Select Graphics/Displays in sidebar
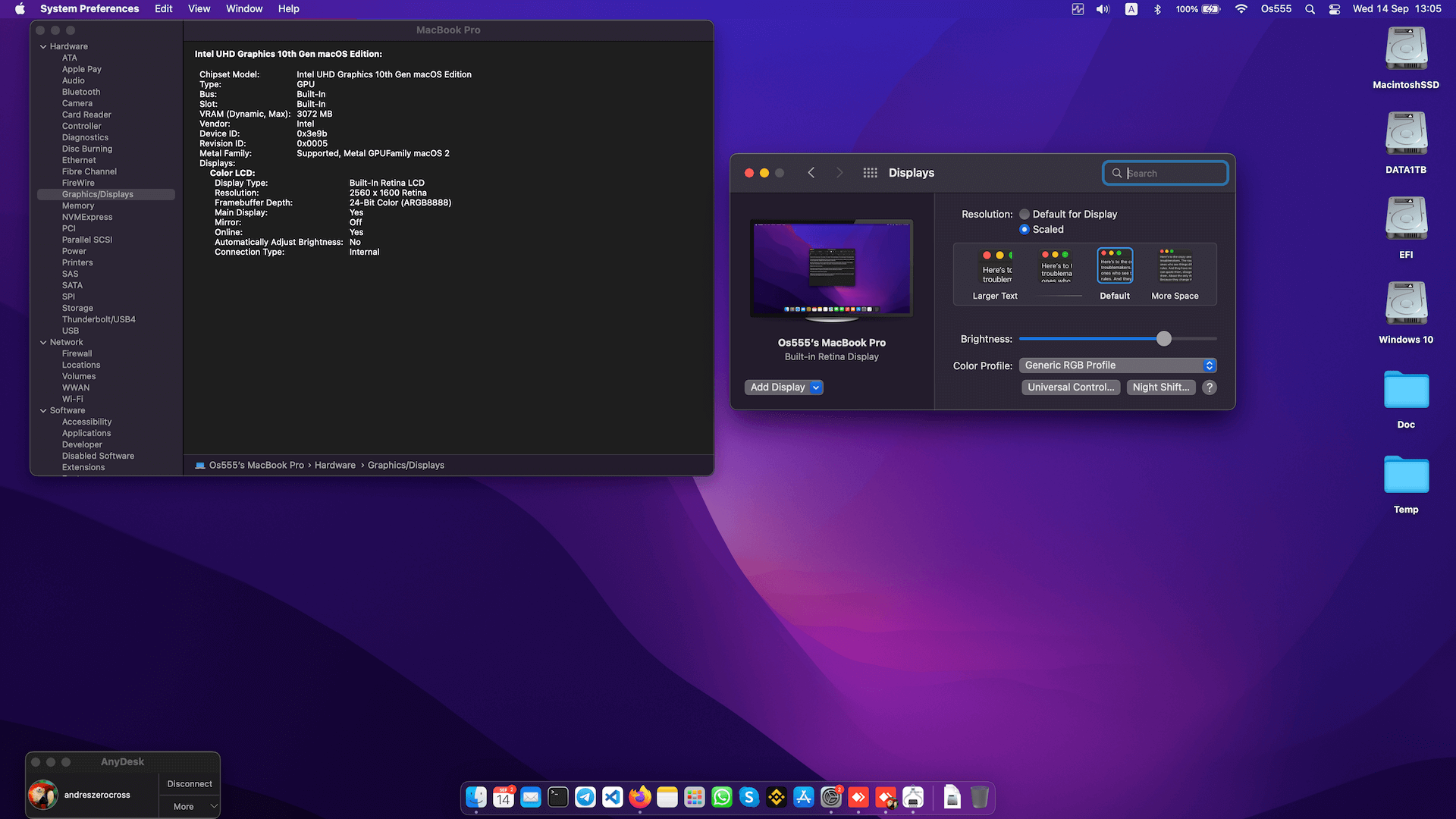 click(x=106, y=195)
